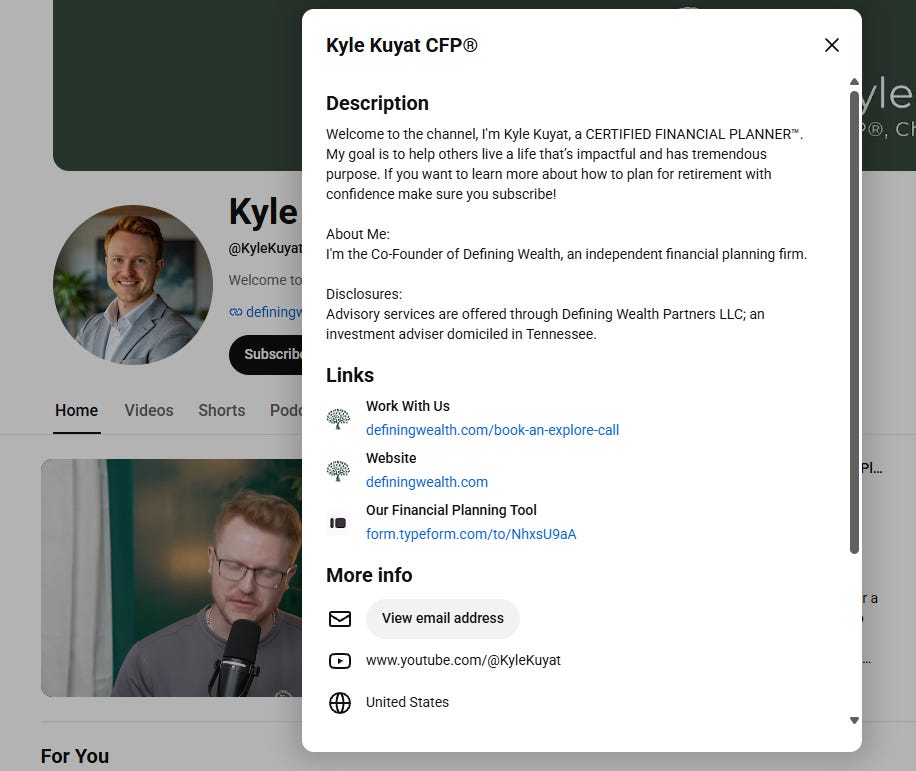
Task: Click the tree icon beside Website link
Action: pyautogui.click(x=338, y=471)
